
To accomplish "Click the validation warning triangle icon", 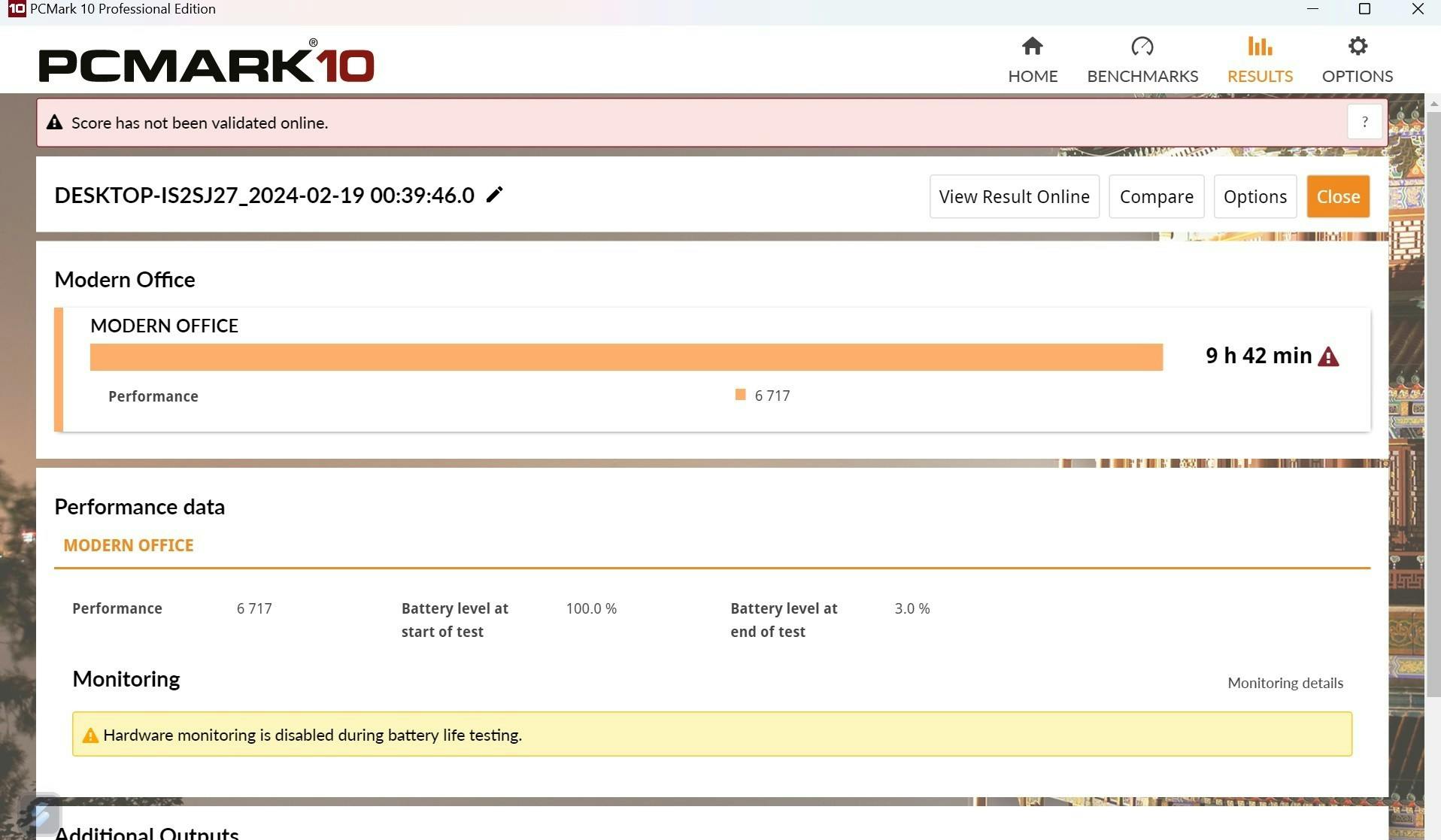I will 54,122.
